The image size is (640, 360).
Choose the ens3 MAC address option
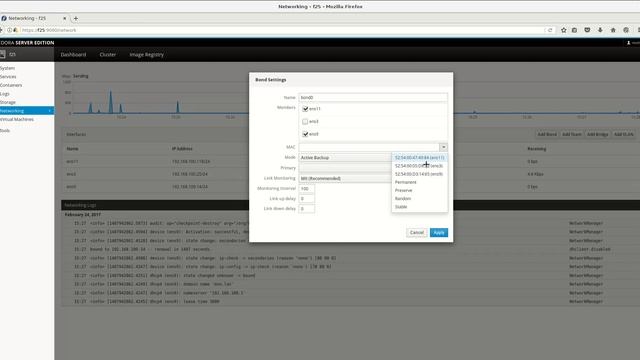420,166
